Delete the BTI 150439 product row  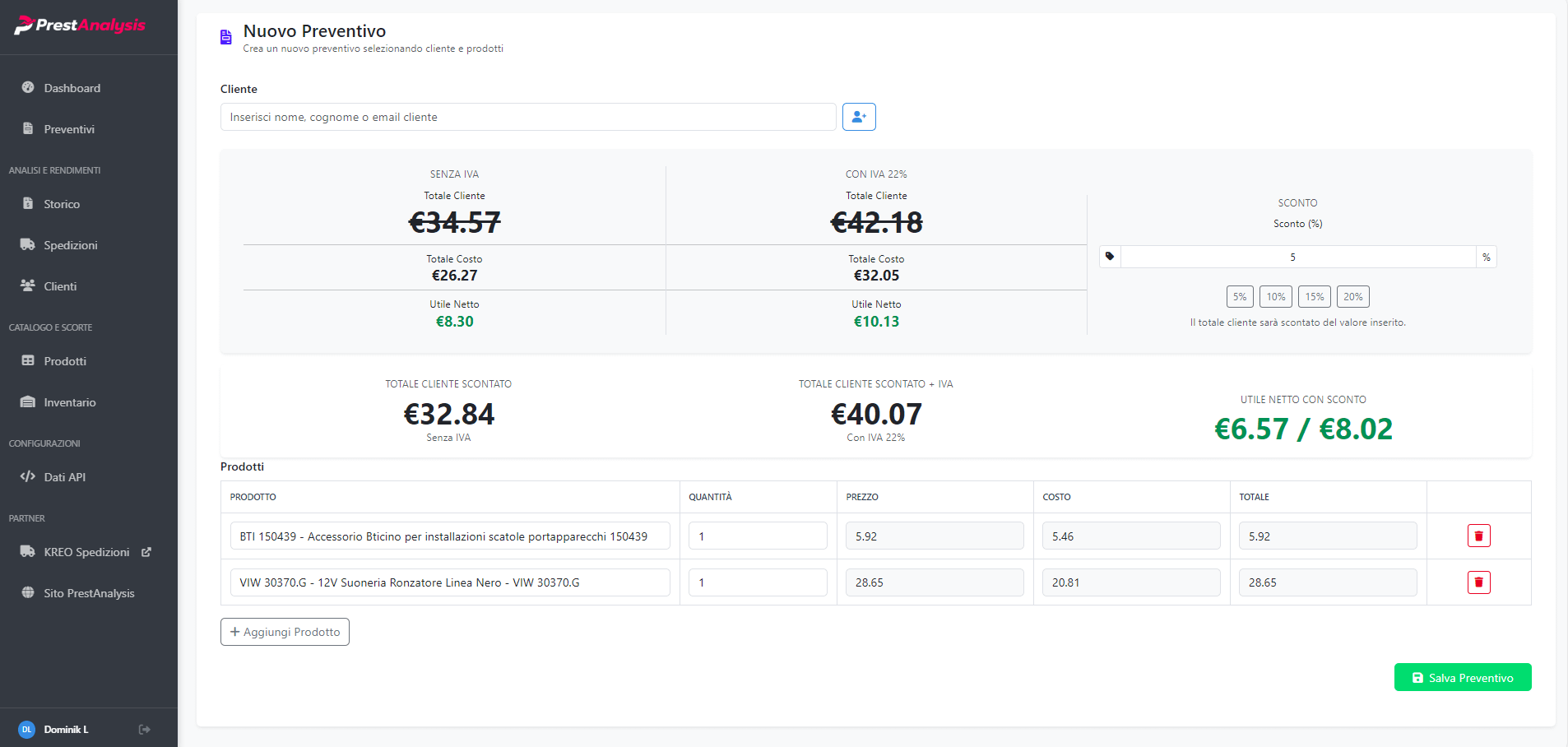point(1478,536)
